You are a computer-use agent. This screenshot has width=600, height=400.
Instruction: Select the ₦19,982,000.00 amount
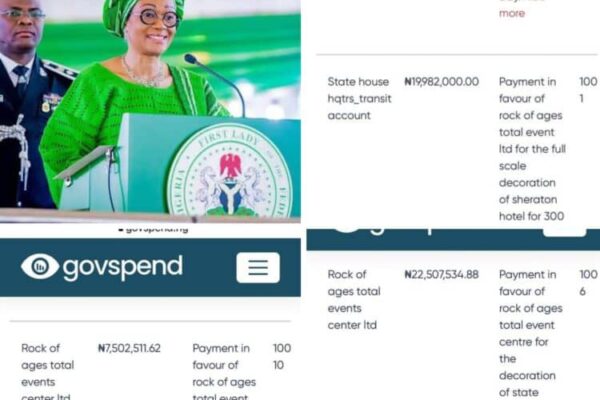click(x=442, y=82)
